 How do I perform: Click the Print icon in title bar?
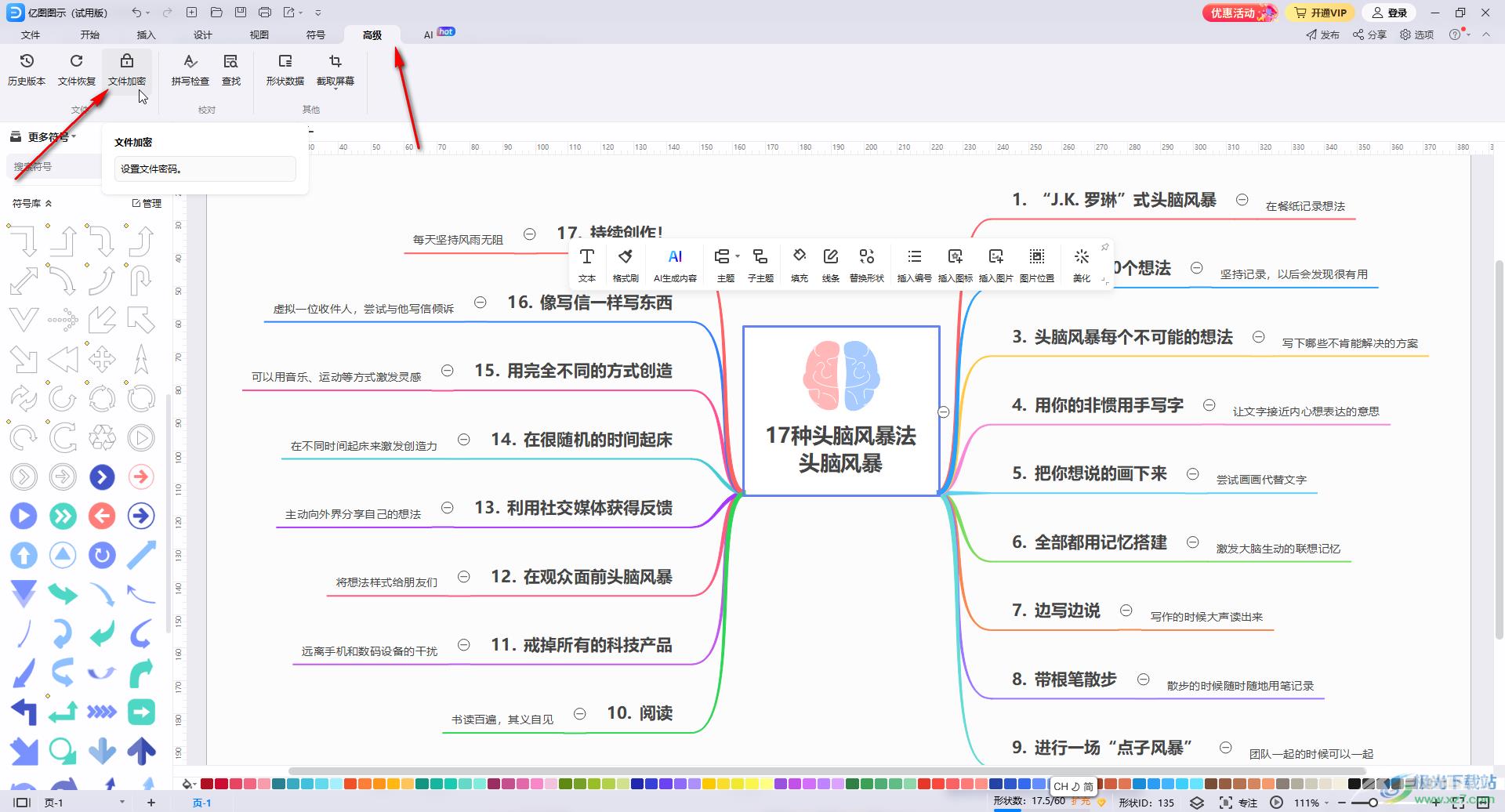(x=265, y=13)
